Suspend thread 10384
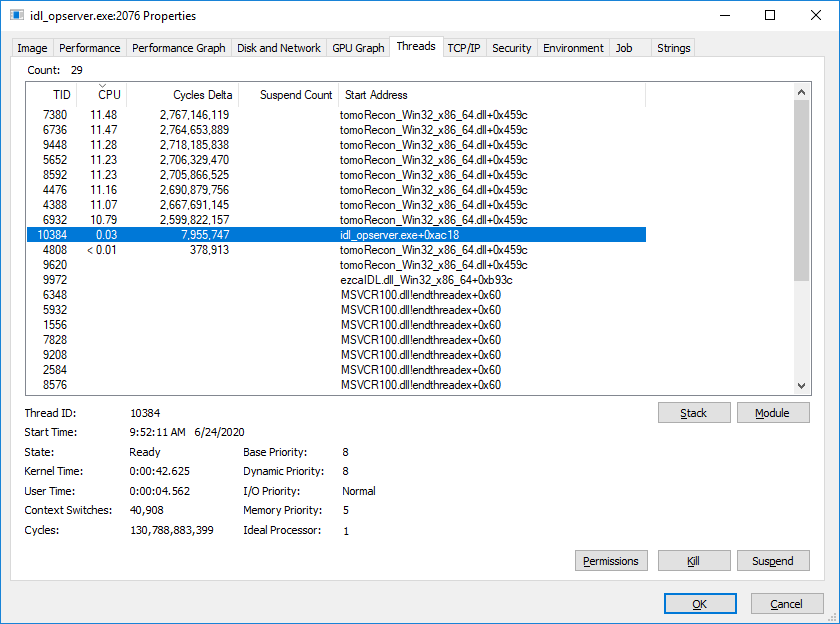 click(x=773, y=560)
